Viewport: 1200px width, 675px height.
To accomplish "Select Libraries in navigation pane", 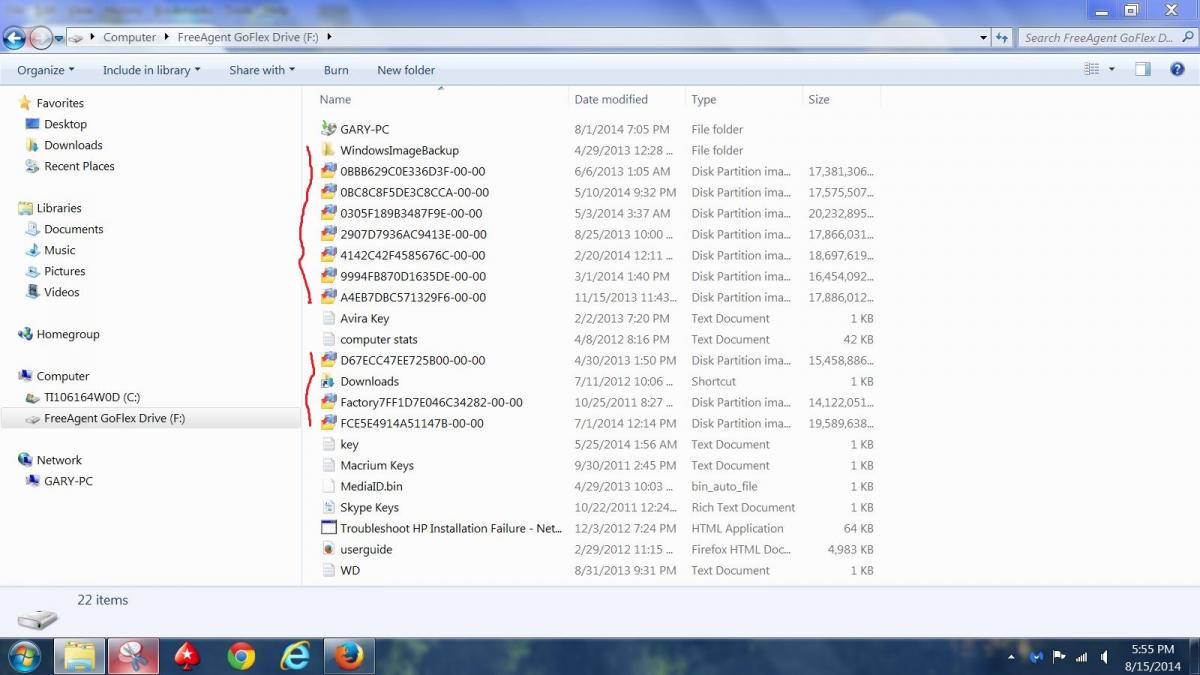I will (59, 208).
